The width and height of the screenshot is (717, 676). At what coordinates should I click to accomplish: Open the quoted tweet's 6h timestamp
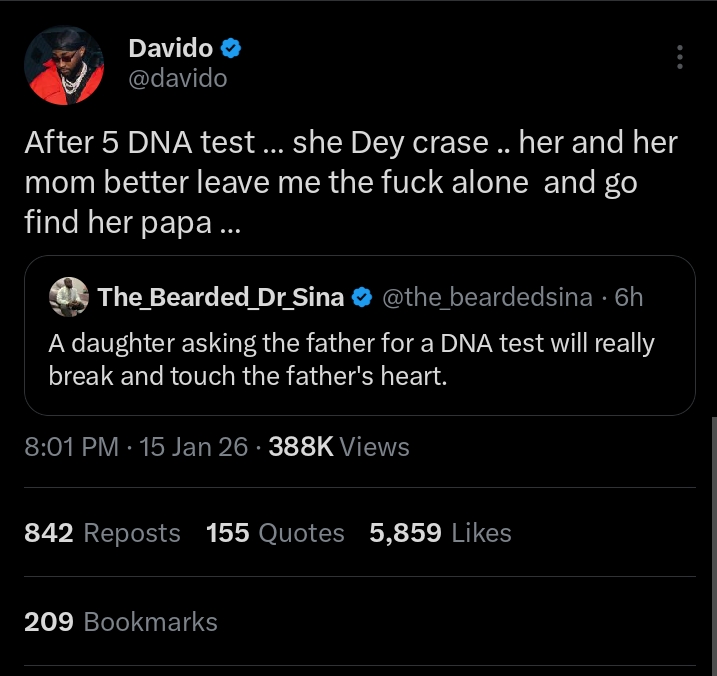tap(629, 297)
